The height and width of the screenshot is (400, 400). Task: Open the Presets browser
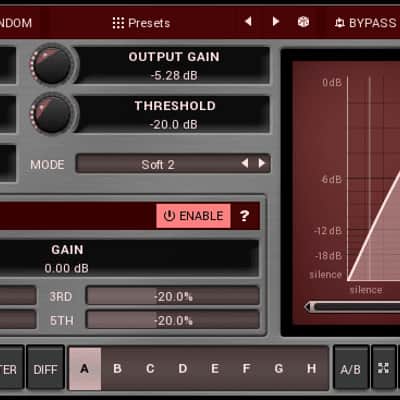click(141, 23)
